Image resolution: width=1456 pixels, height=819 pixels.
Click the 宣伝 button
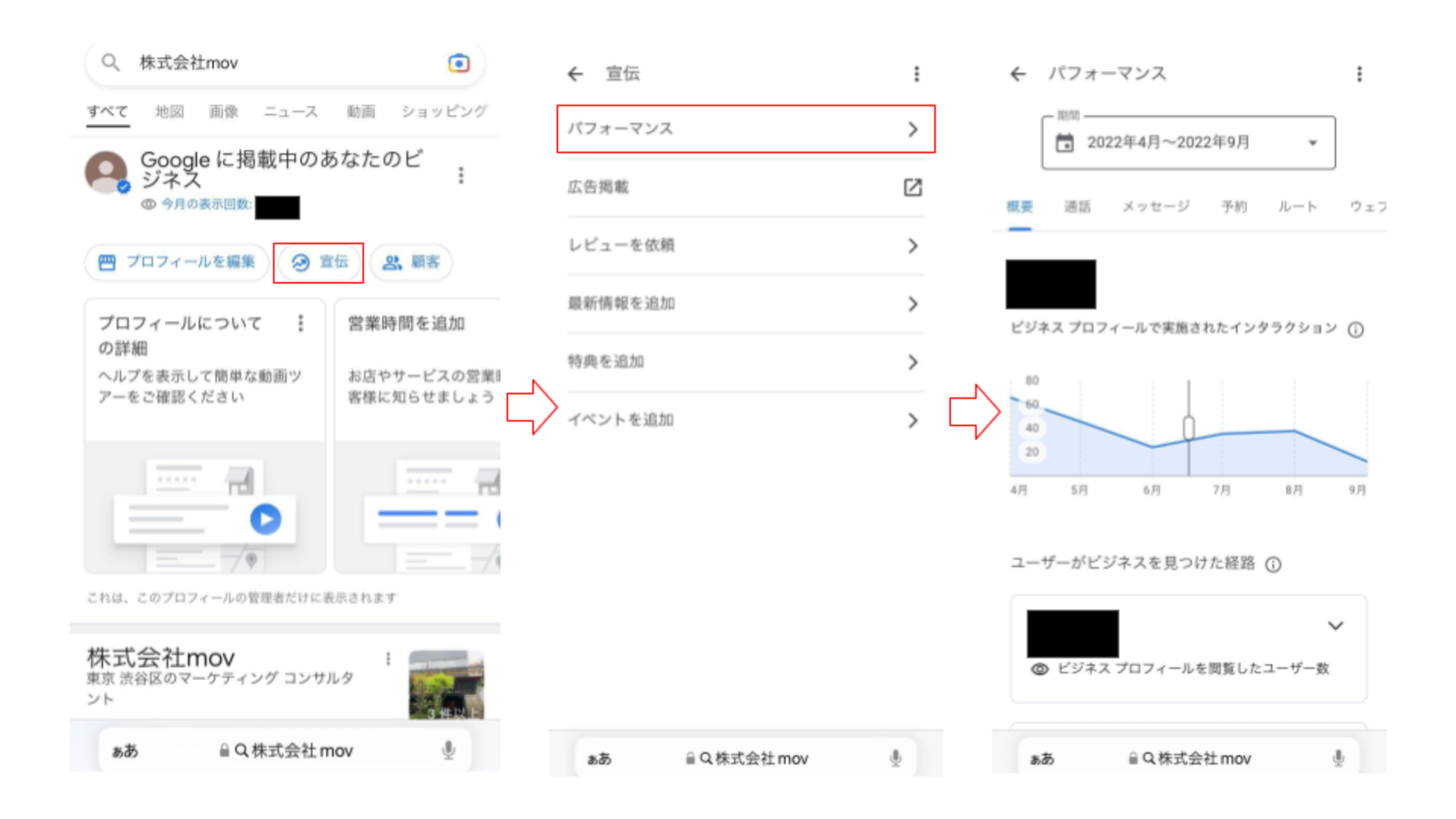pyautogui.click(x=319, y=262)
